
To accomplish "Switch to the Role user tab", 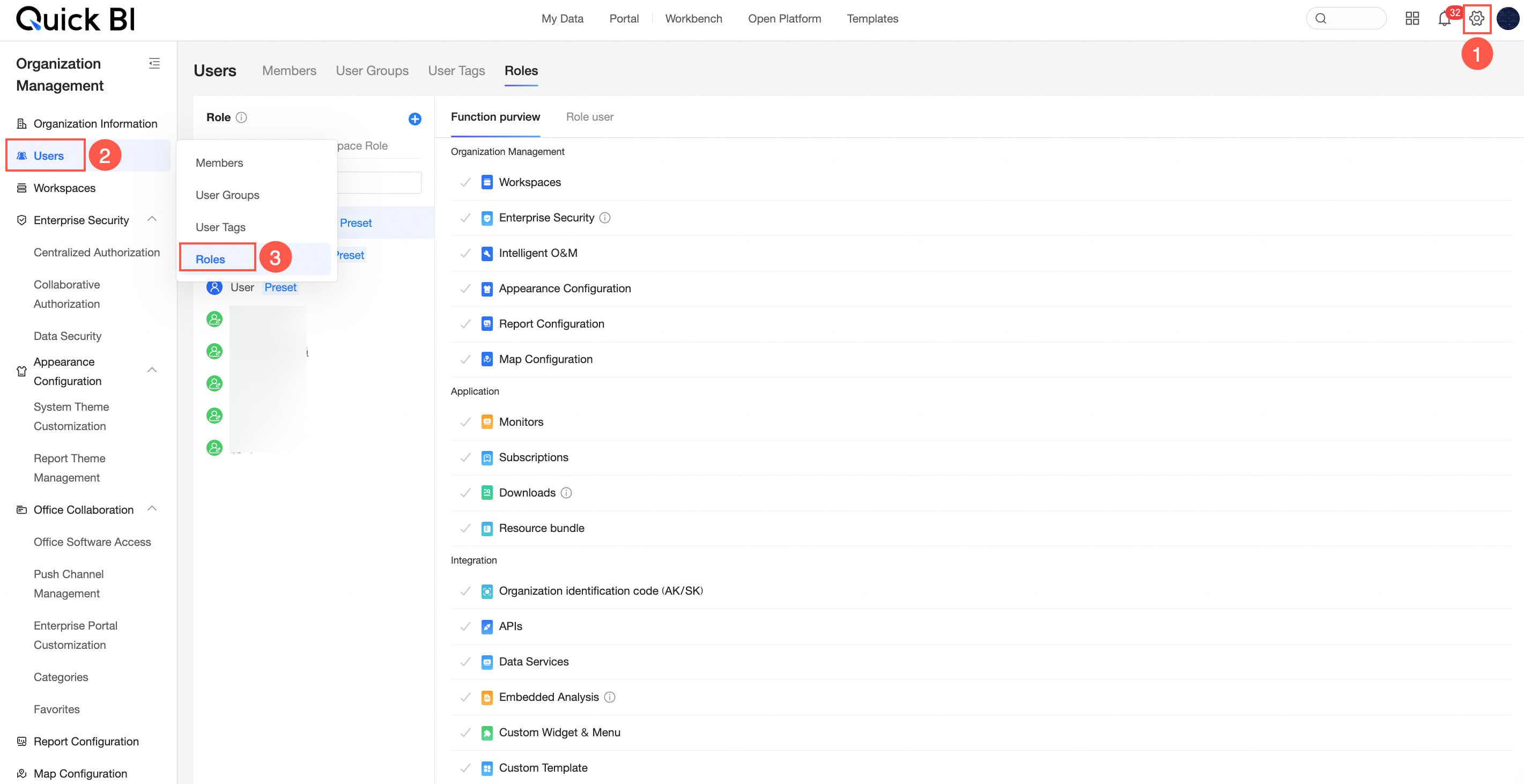I will click(x=589, y=116).
